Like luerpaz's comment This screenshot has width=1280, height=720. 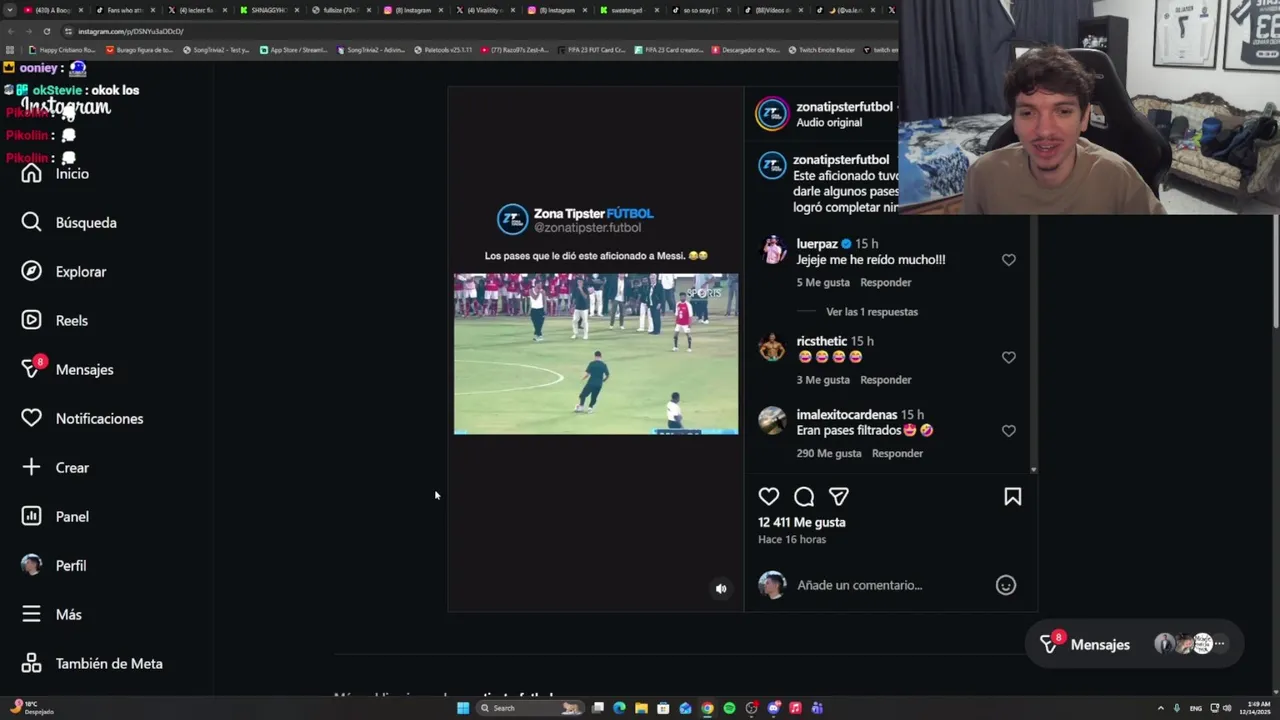pos(1009,260)
